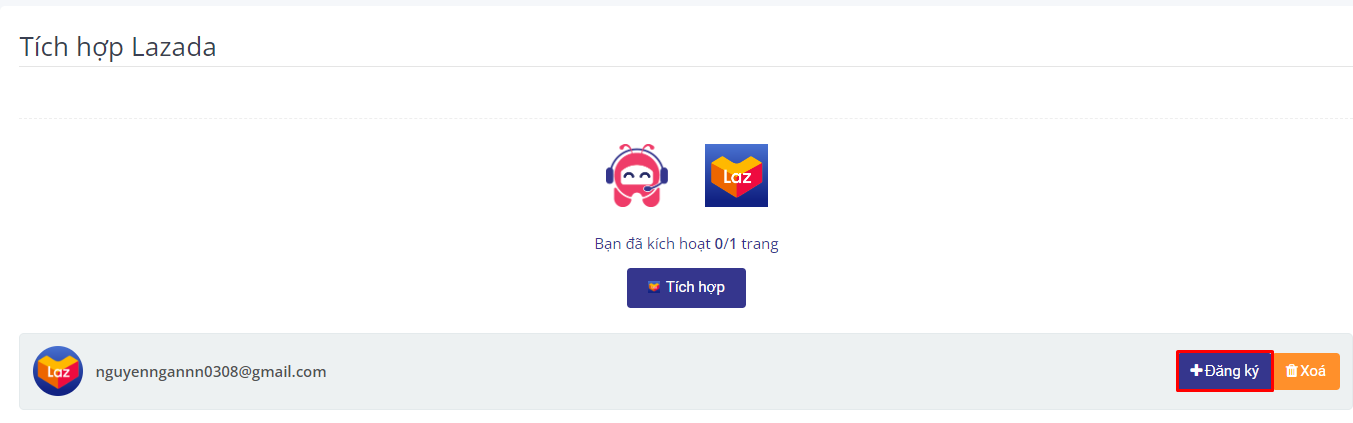Click empty area of the account row
The image size is (1353, 423).
click(x=750, y=371)
